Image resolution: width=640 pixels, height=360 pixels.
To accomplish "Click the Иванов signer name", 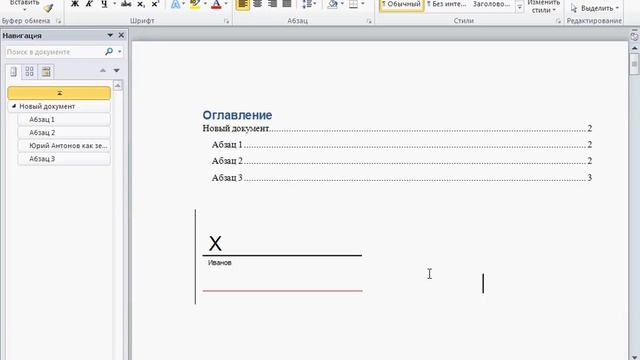I will point(220,263).
